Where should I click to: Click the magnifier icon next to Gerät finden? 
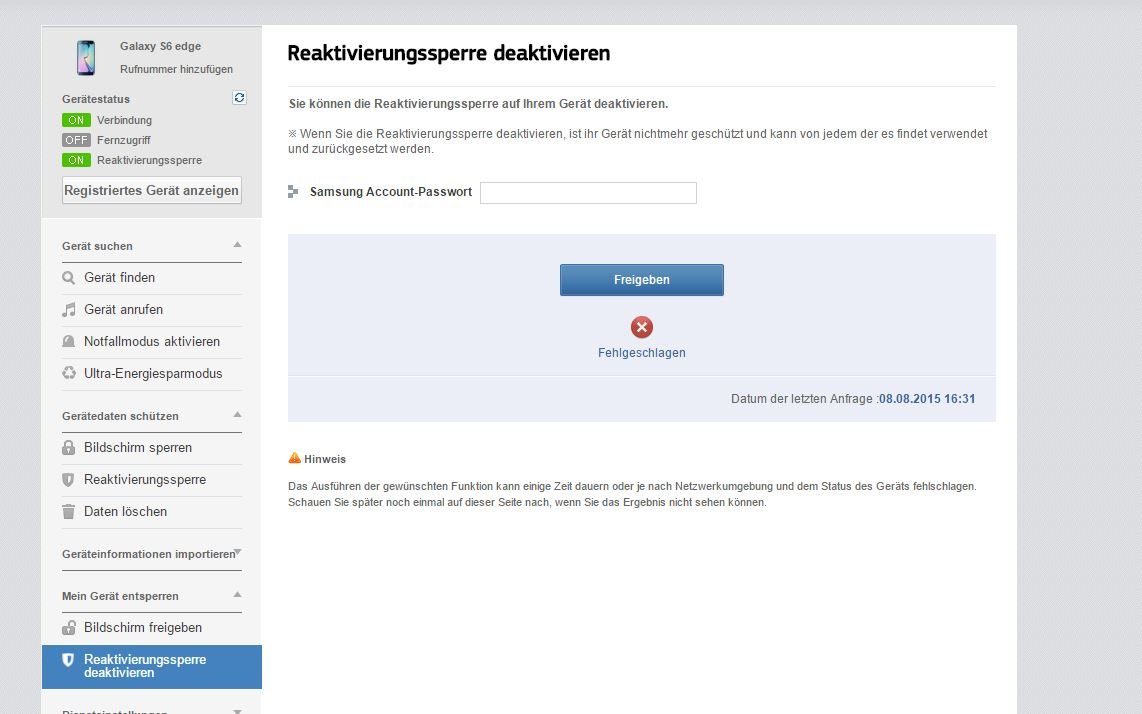68,278
